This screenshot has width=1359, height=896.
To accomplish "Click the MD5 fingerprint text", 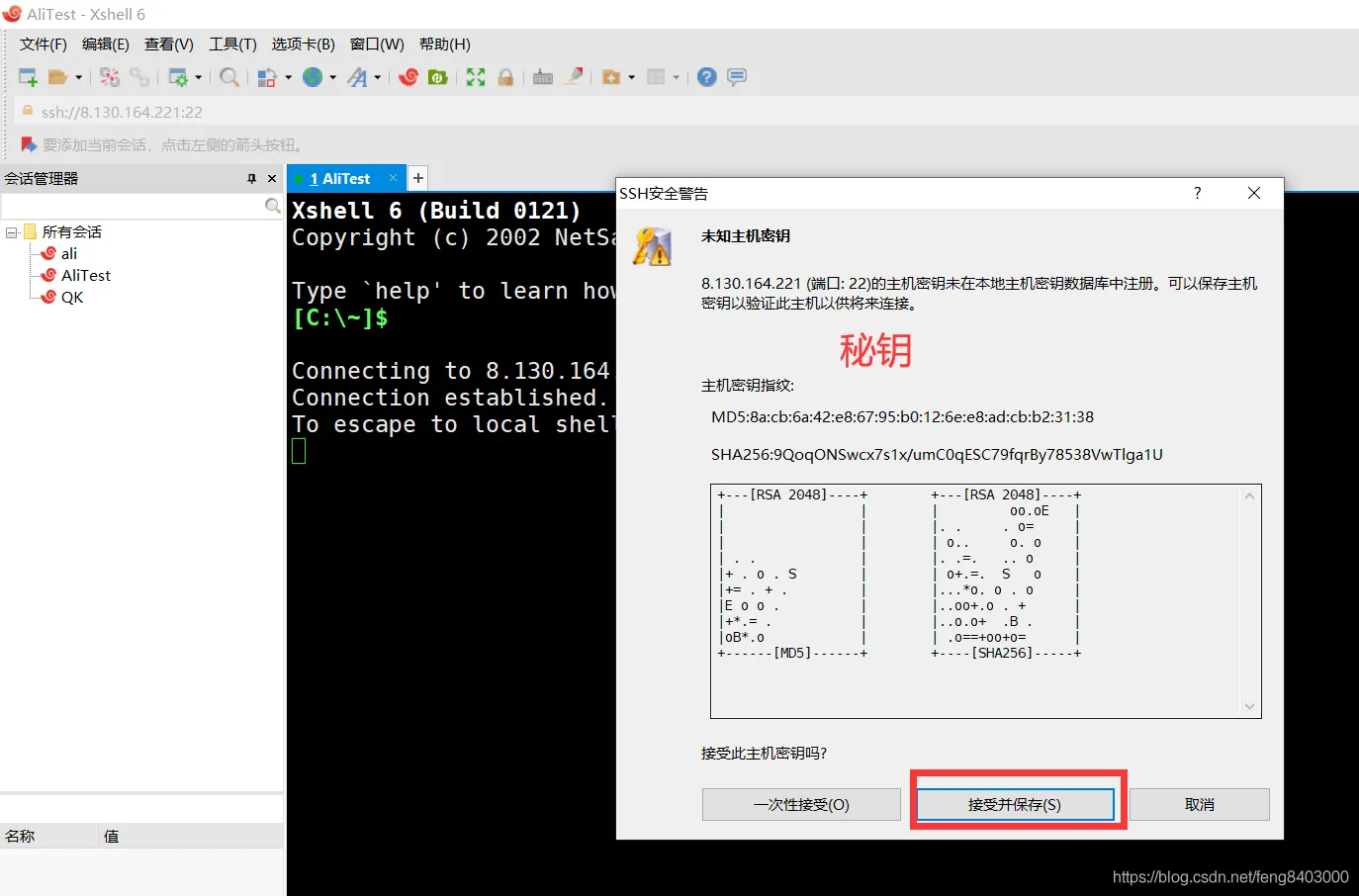I will [x=903, y=417].
